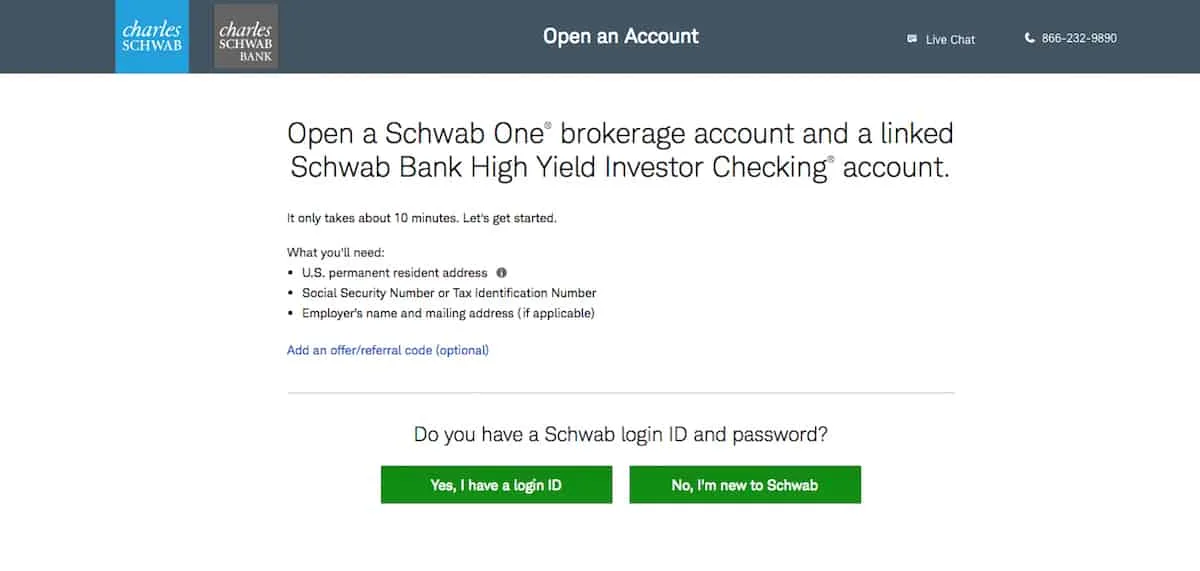
Task: Select the Employer's name and mailing address item
Action: coord(448,313)
